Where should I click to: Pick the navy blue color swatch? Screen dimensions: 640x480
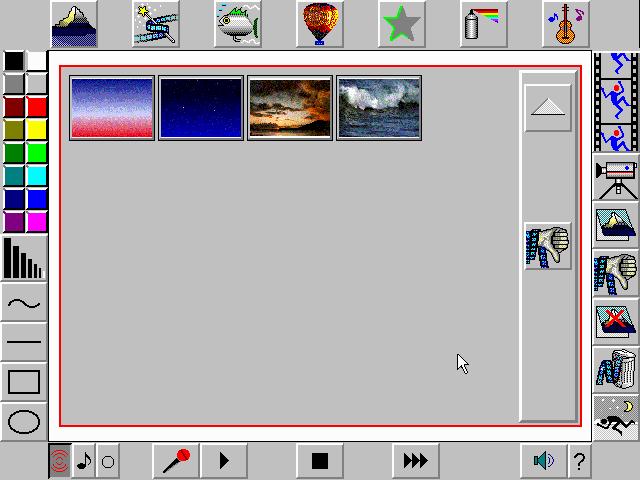coord(14,199)
